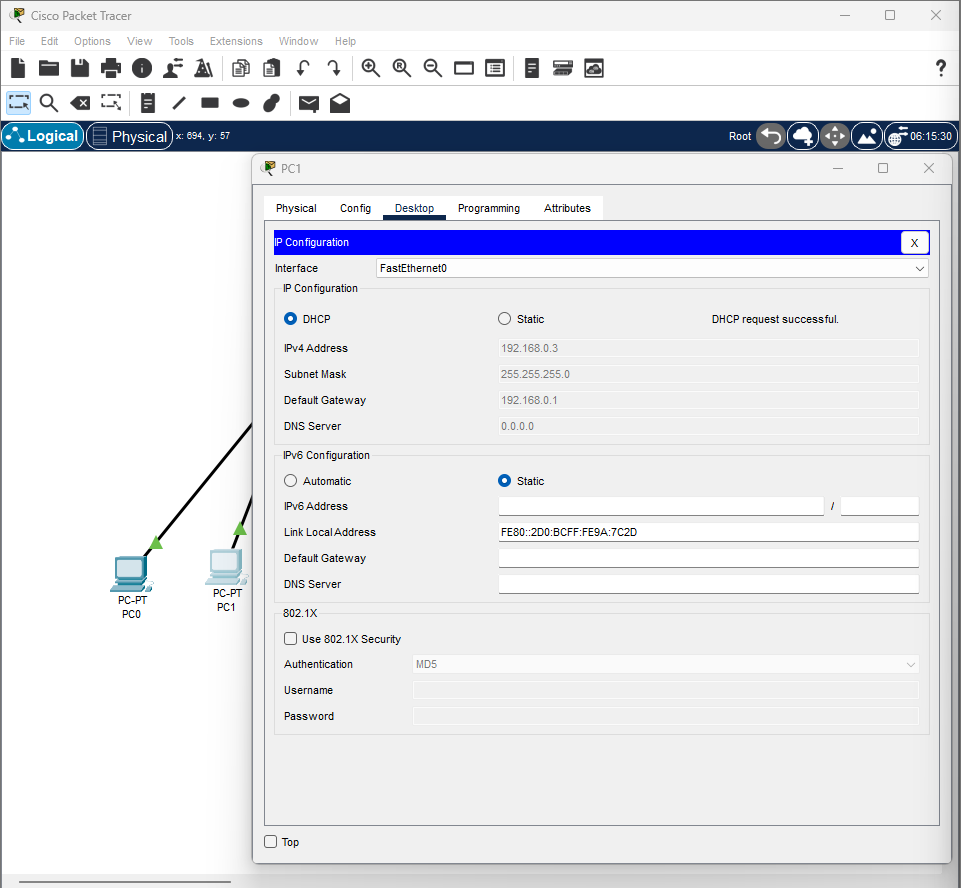Click the IPv6 Address input field
Image resolution: width=961 pixels, height=888 pixels.
tap(661, 506)
